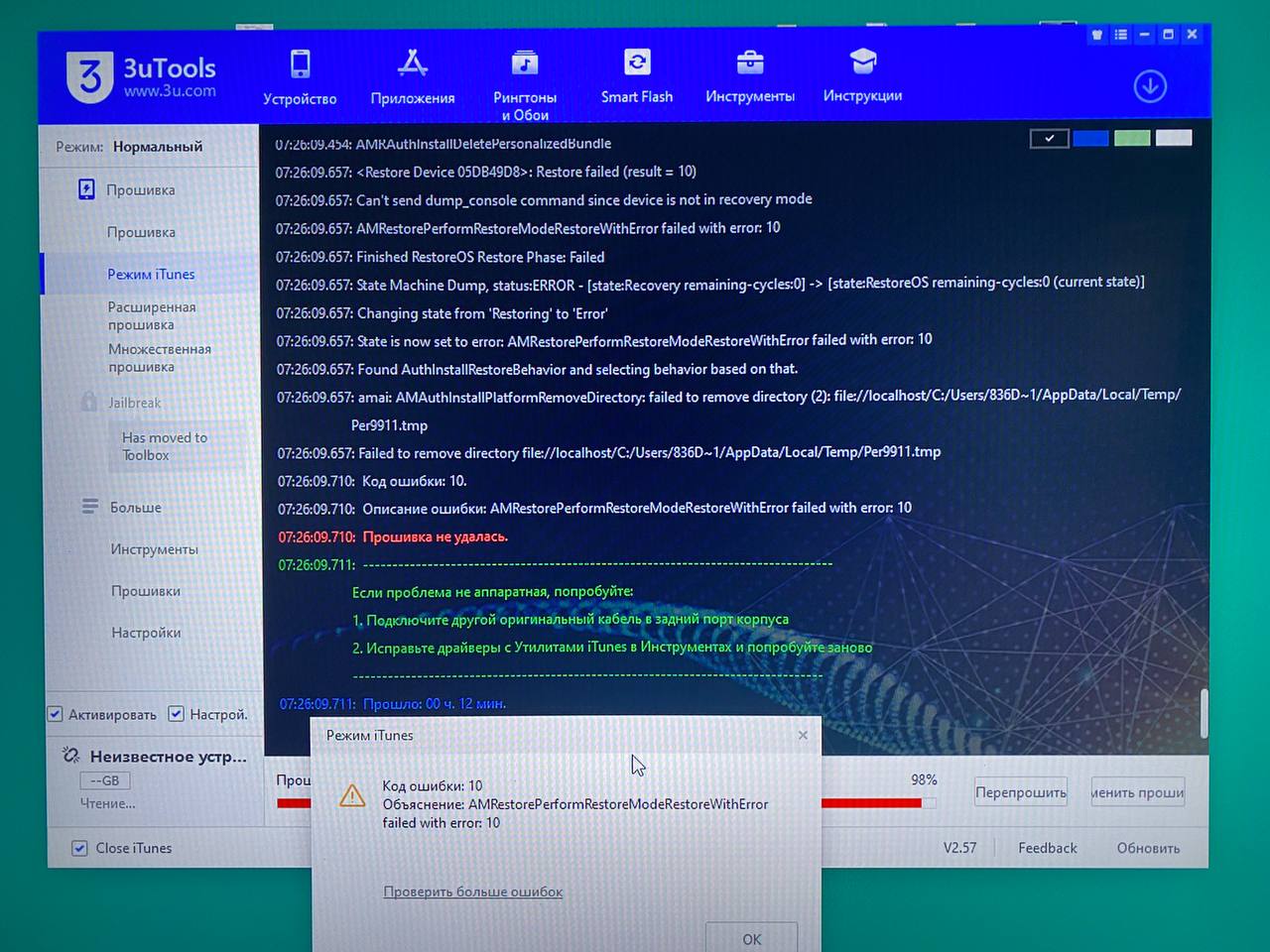Click the disconnected device link icon
The height and width of the screenshot is (952, 1270).
click(71, 756)
